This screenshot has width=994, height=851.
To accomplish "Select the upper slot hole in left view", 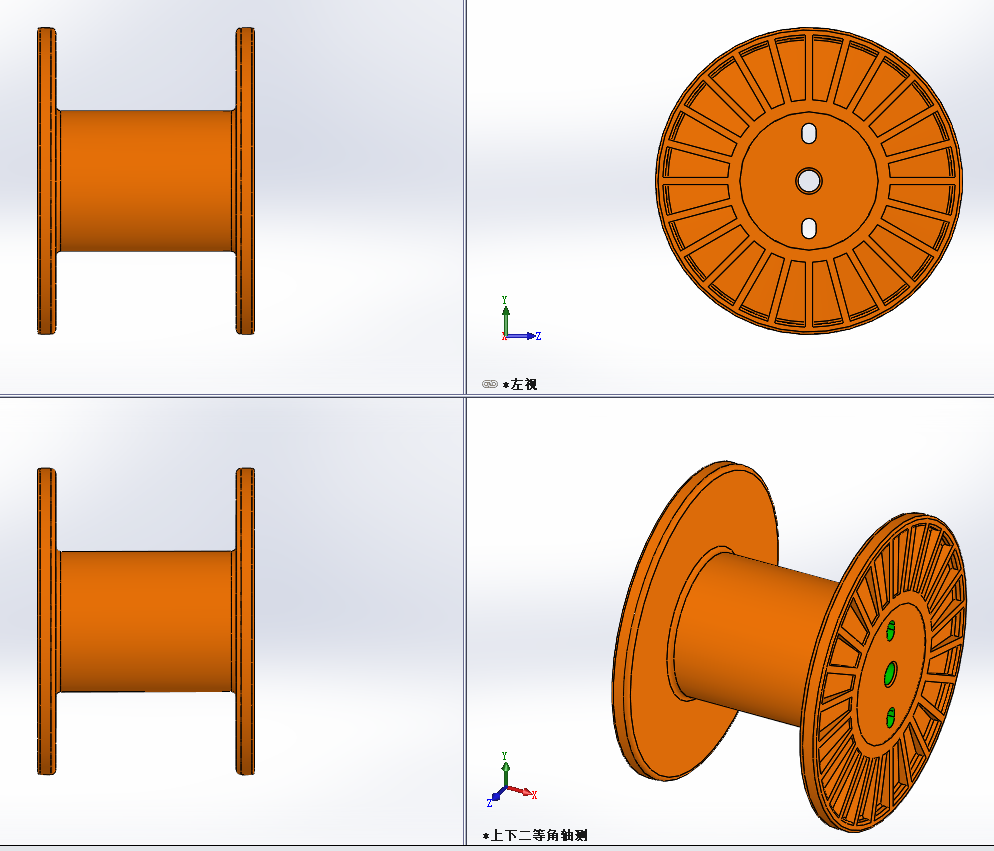I will point(808,134).
